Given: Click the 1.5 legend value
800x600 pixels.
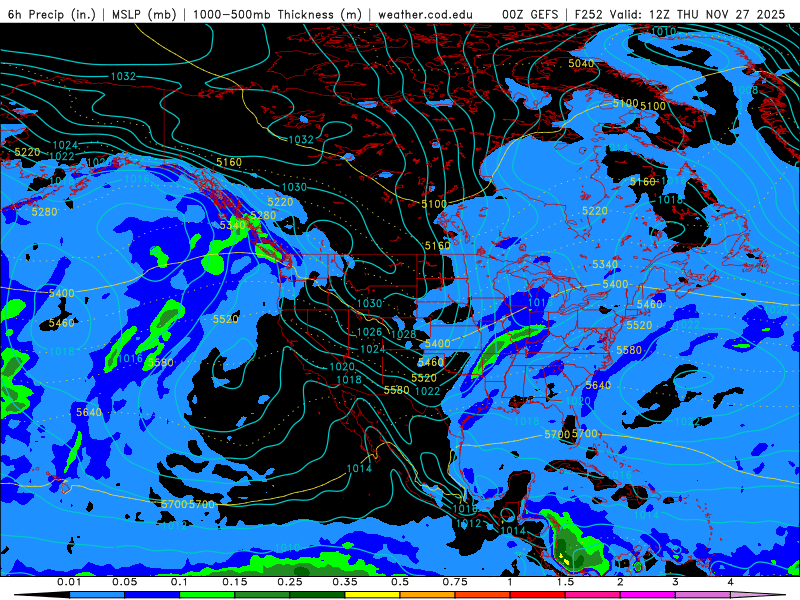Looking at the screenshot, I should pyautogui.click(x=565, y=582).
